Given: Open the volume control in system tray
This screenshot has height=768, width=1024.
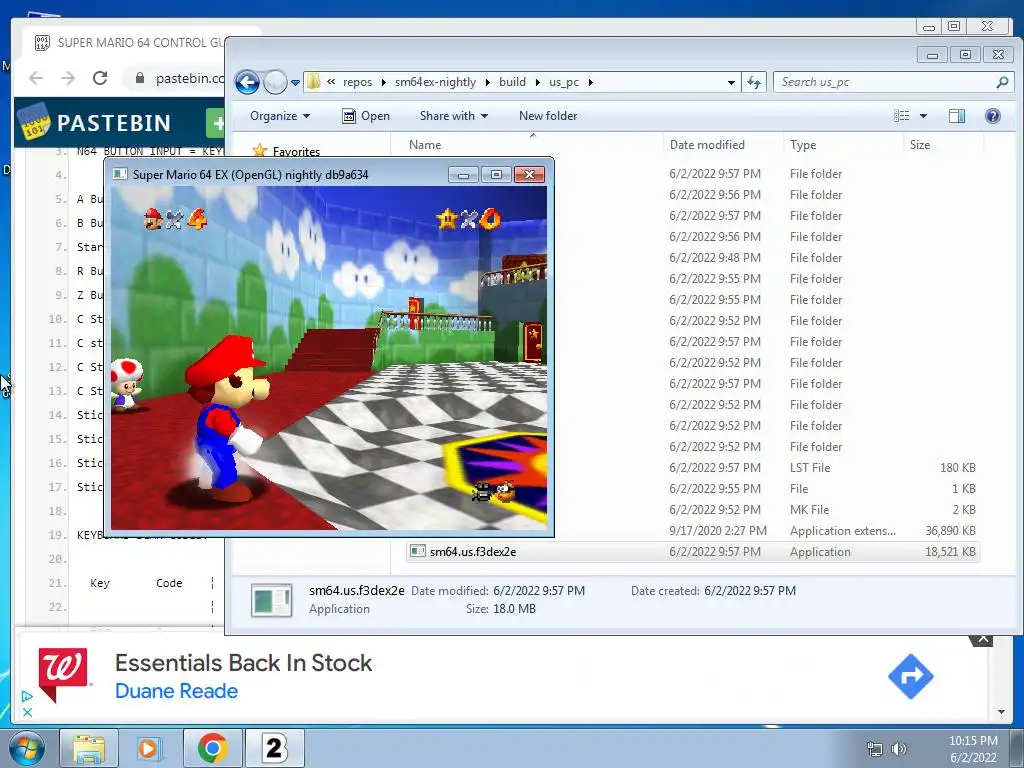Looking at the screenshot, I should click(899, 748).
